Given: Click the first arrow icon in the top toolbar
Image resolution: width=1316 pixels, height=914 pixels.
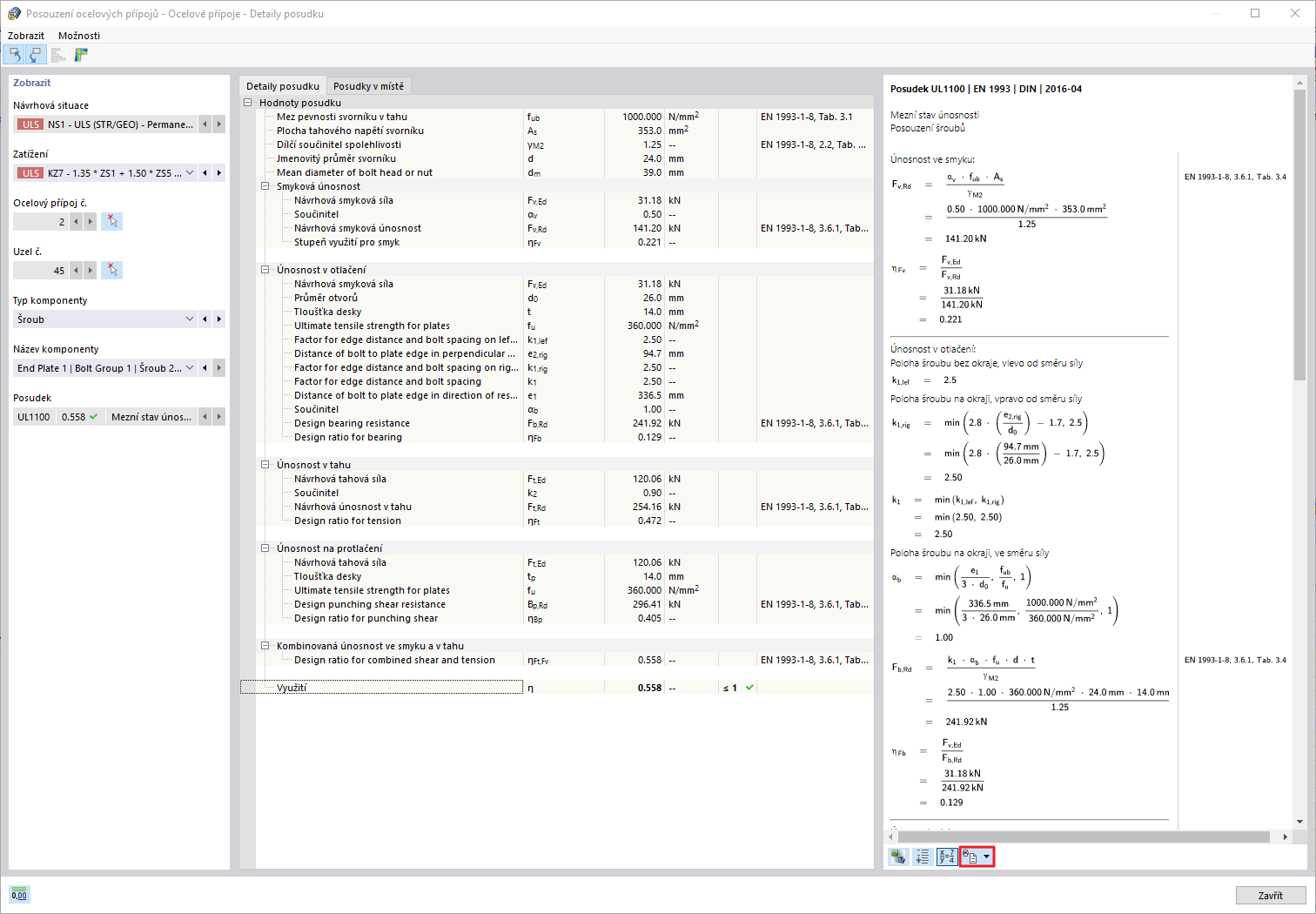Looking at the screenshot, I should pos(14,55).
